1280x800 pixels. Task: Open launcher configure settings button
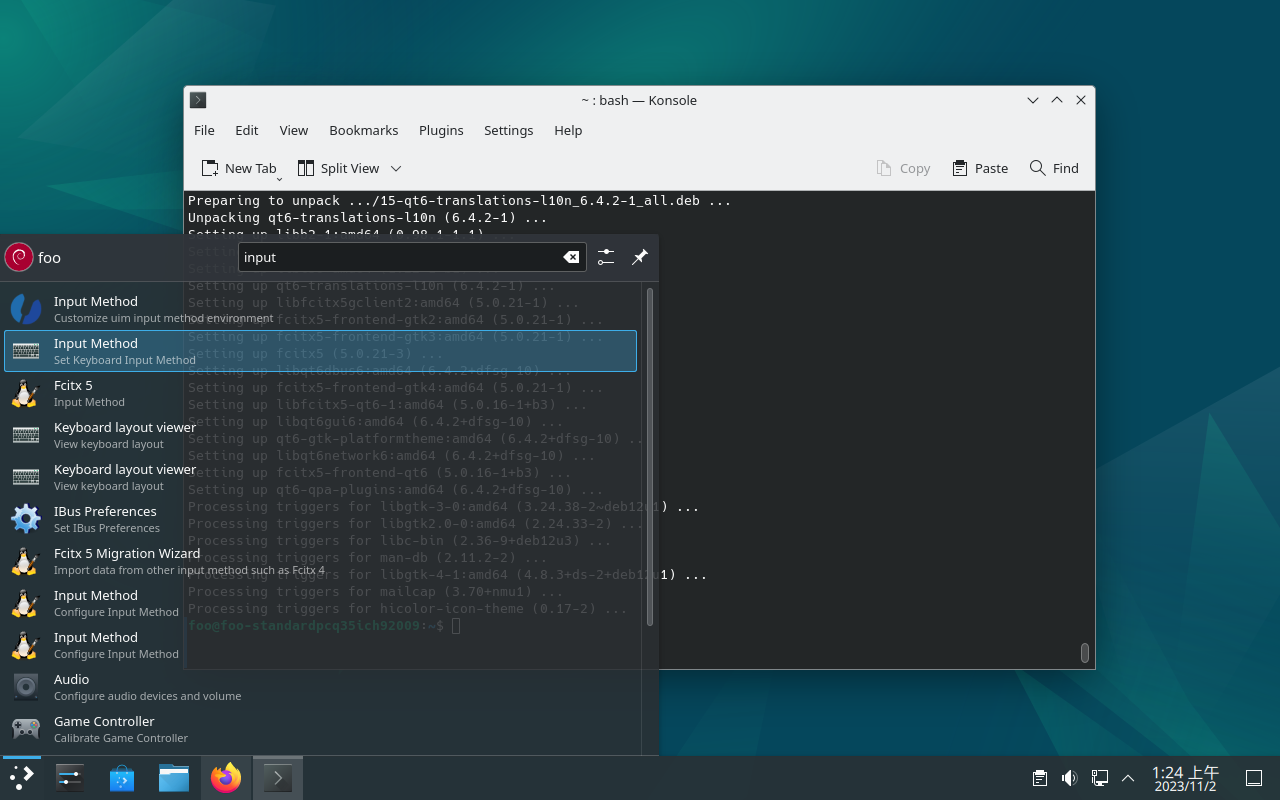pos(606,257)
